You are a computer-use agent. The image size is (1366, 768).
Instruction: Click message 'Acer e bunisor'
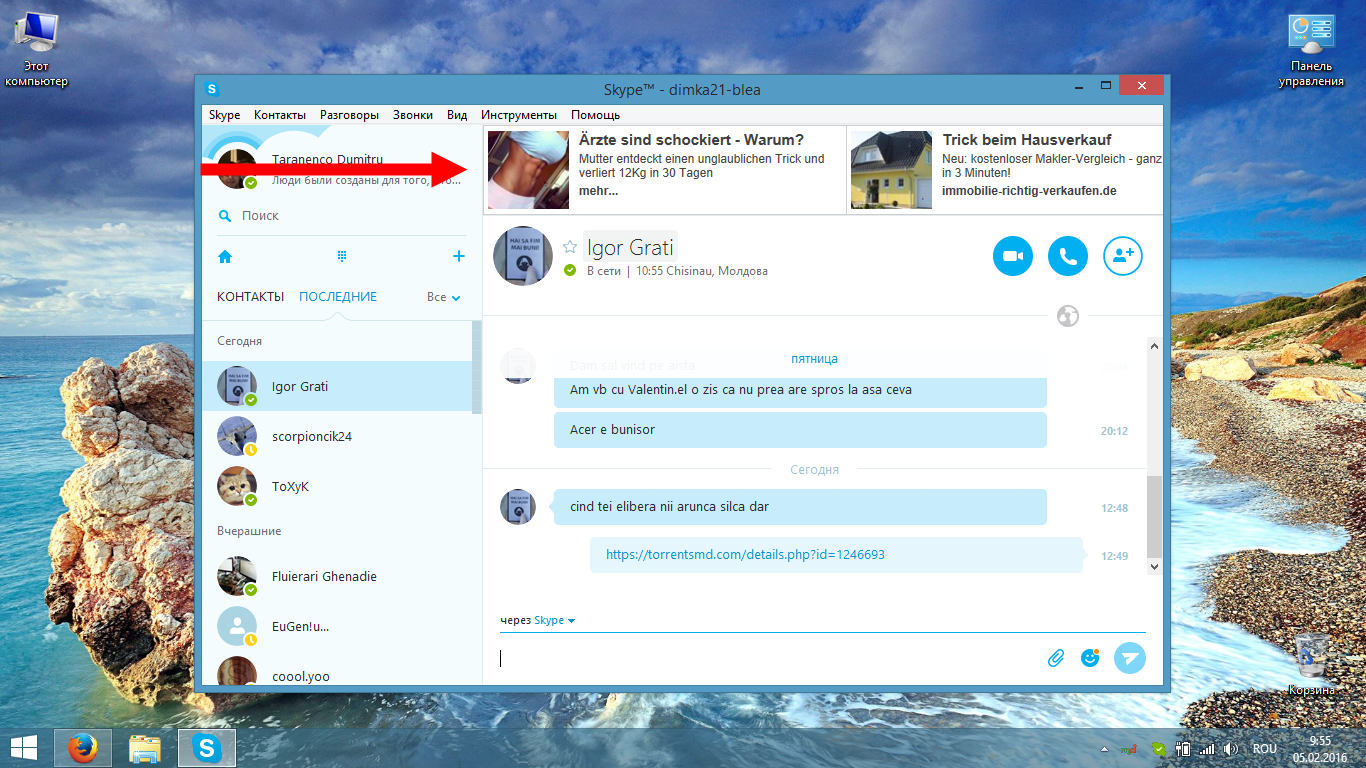[x=800, y=430]
